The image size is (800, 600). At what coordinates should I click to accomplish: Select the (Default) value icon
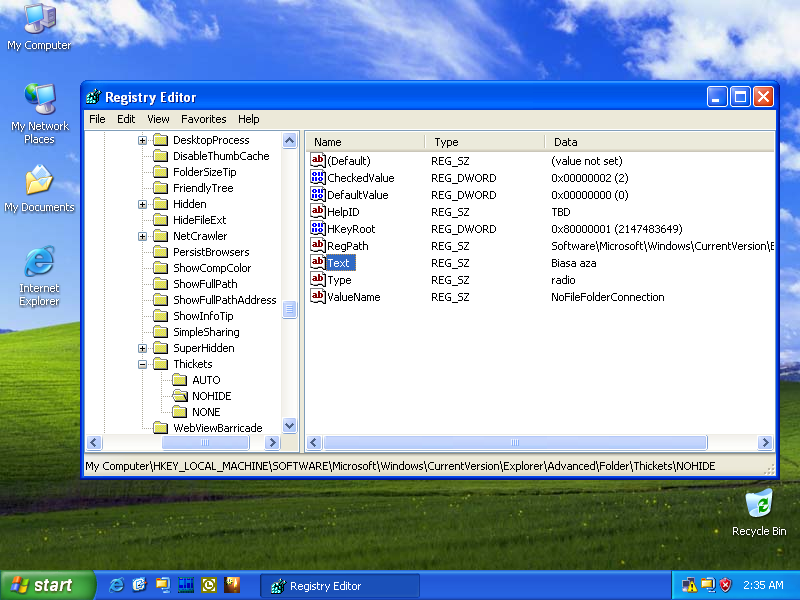[x=317, y=161]
